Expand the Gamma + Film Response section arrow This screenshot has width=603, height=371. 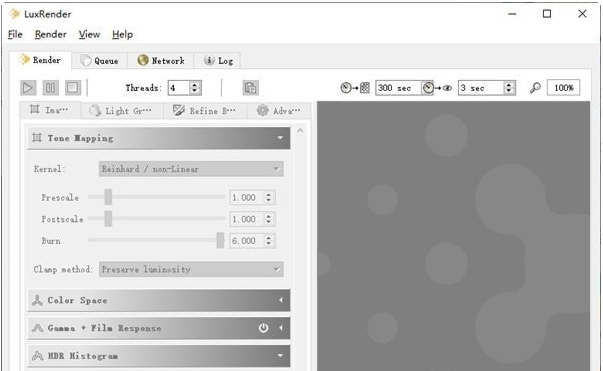click(281, 328)
